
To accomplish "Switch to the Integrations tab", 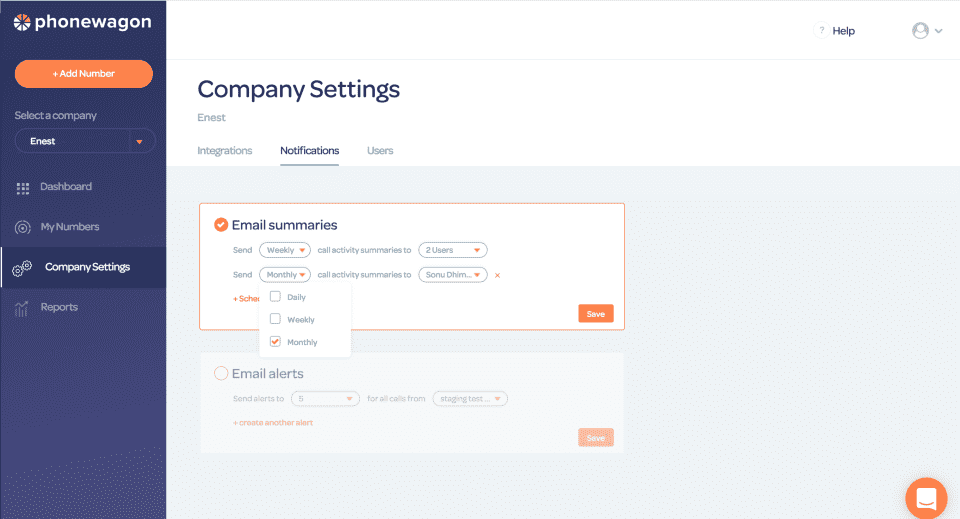I will click(x=225, y=151).
